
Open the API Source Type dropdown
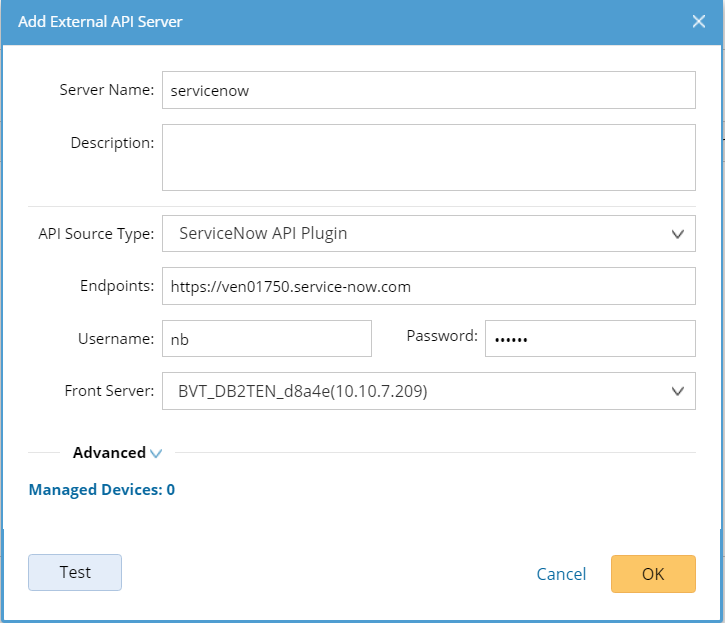click(428, 234)
